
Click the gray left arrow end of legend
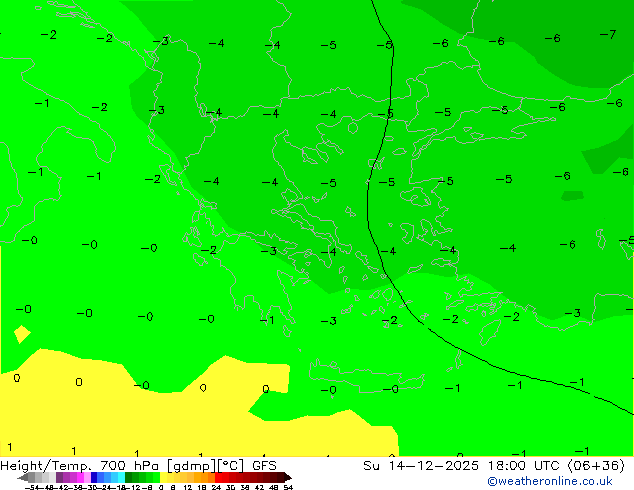coord(23,477)
